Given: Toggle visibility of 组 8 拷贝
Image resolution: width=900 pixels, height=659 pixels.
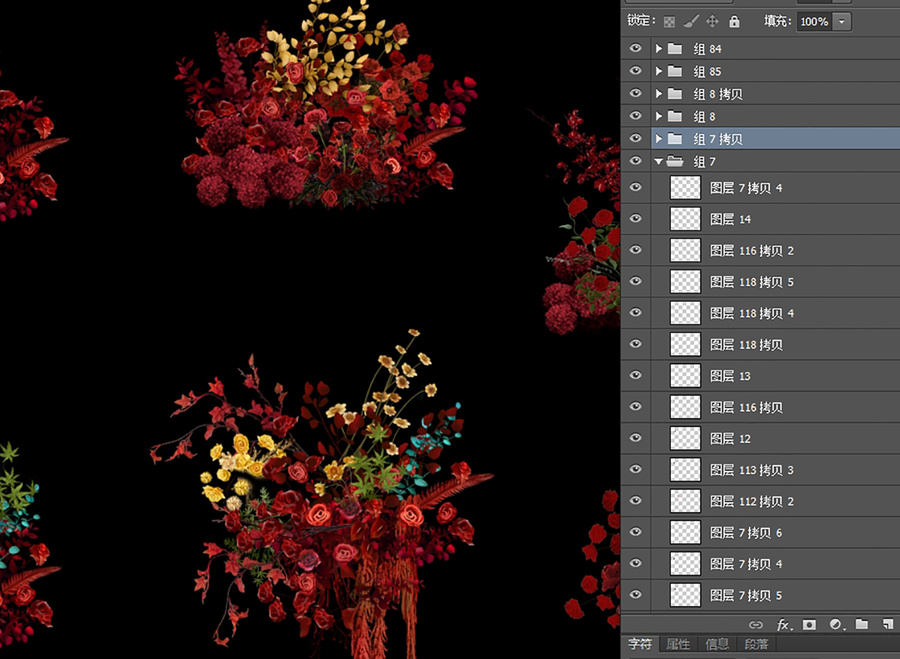Looking at the screenshot, I should 635,93.
